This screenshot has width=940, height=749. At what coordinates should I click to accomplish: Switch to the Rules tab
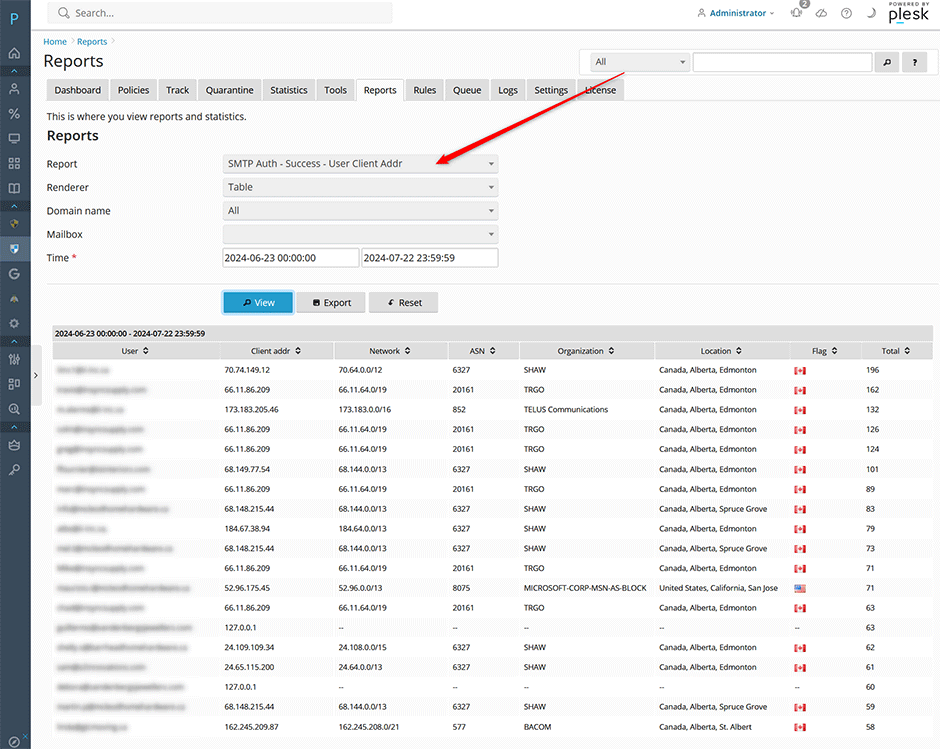pos(424,90)
